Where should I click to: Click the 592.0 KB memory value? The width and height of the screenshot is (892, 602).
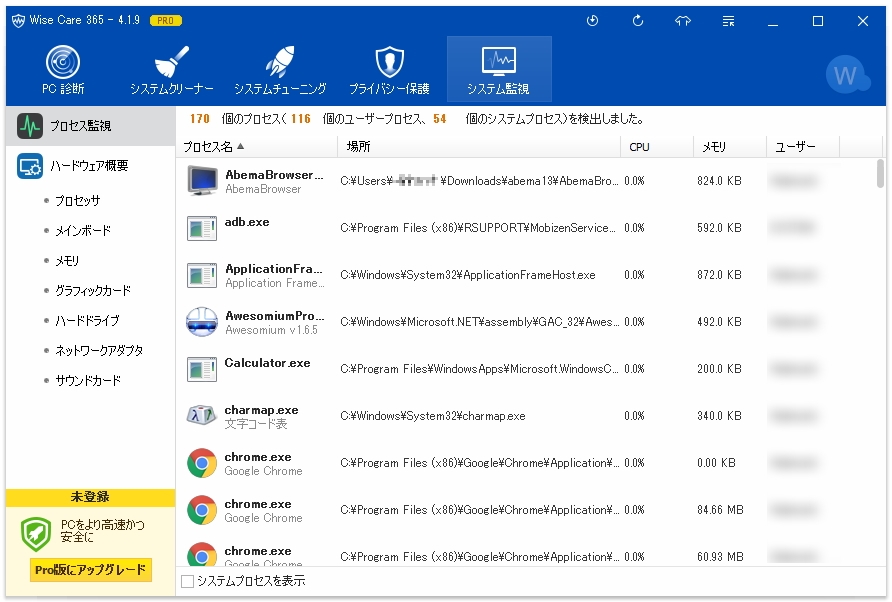tap(719, 228)
